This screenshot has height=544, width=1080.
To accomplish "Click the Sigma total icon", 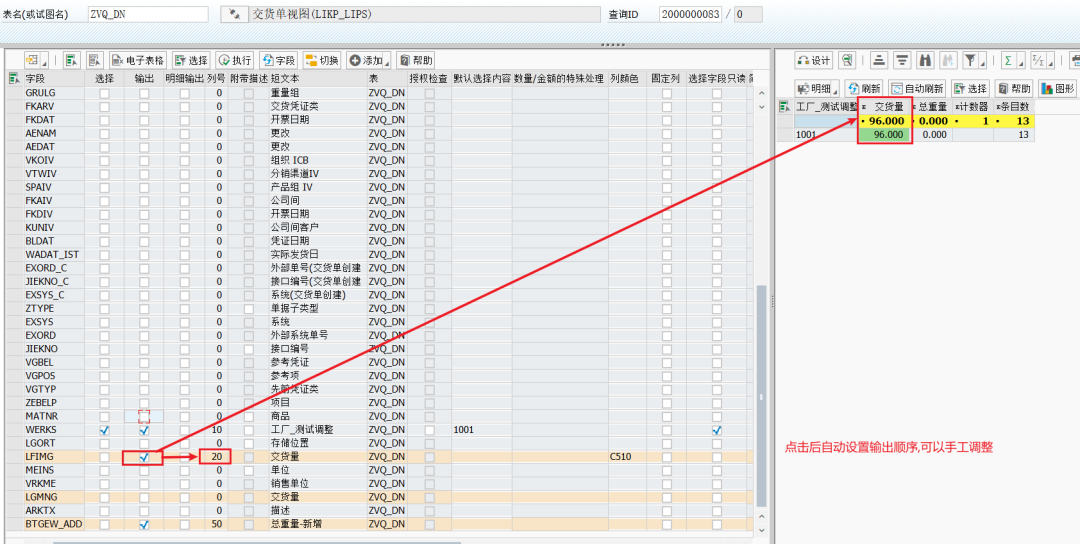I will tap(1008, 60).
